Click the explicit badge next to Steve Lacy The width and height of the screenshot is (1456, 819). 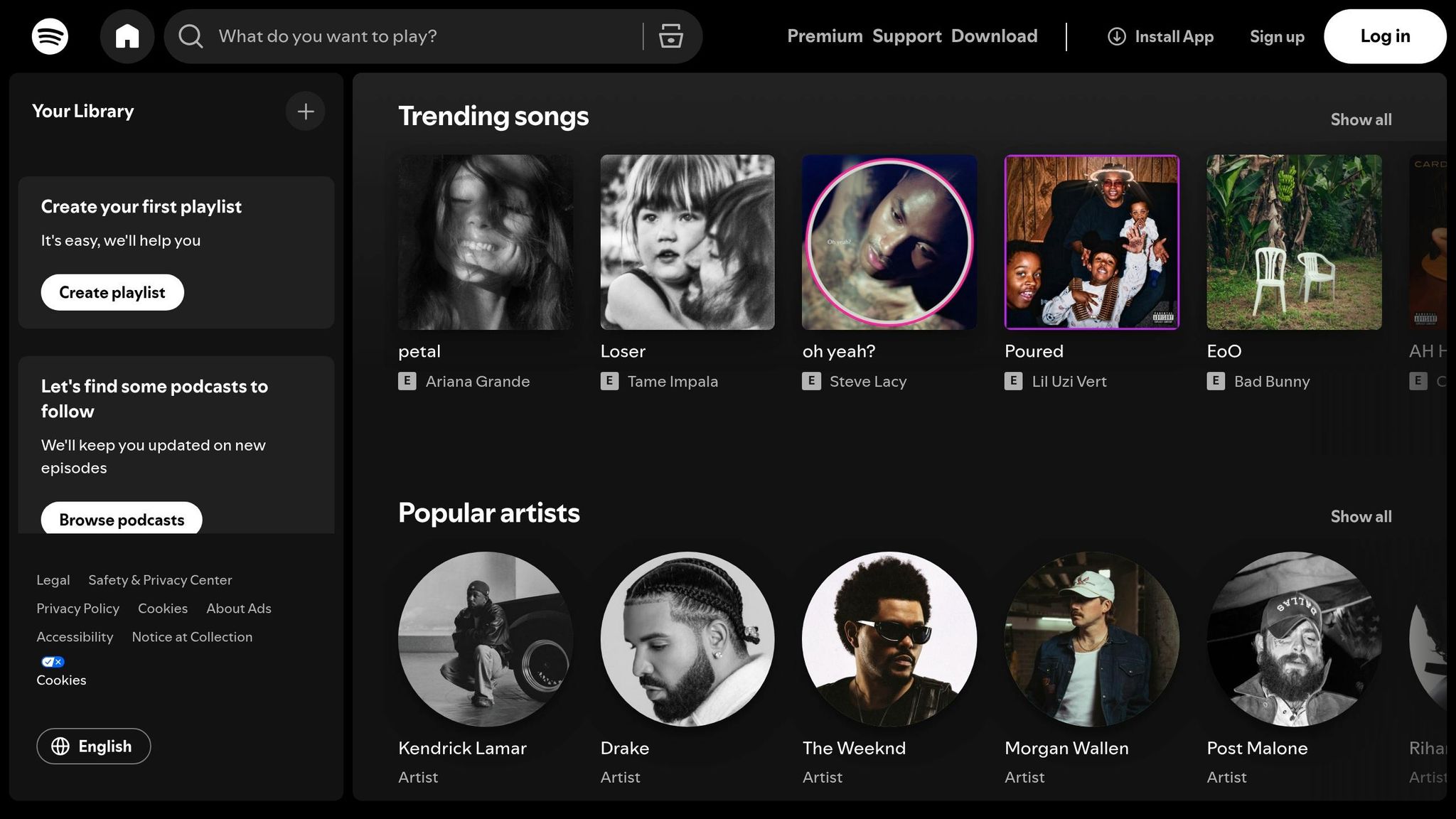[811, 381]
